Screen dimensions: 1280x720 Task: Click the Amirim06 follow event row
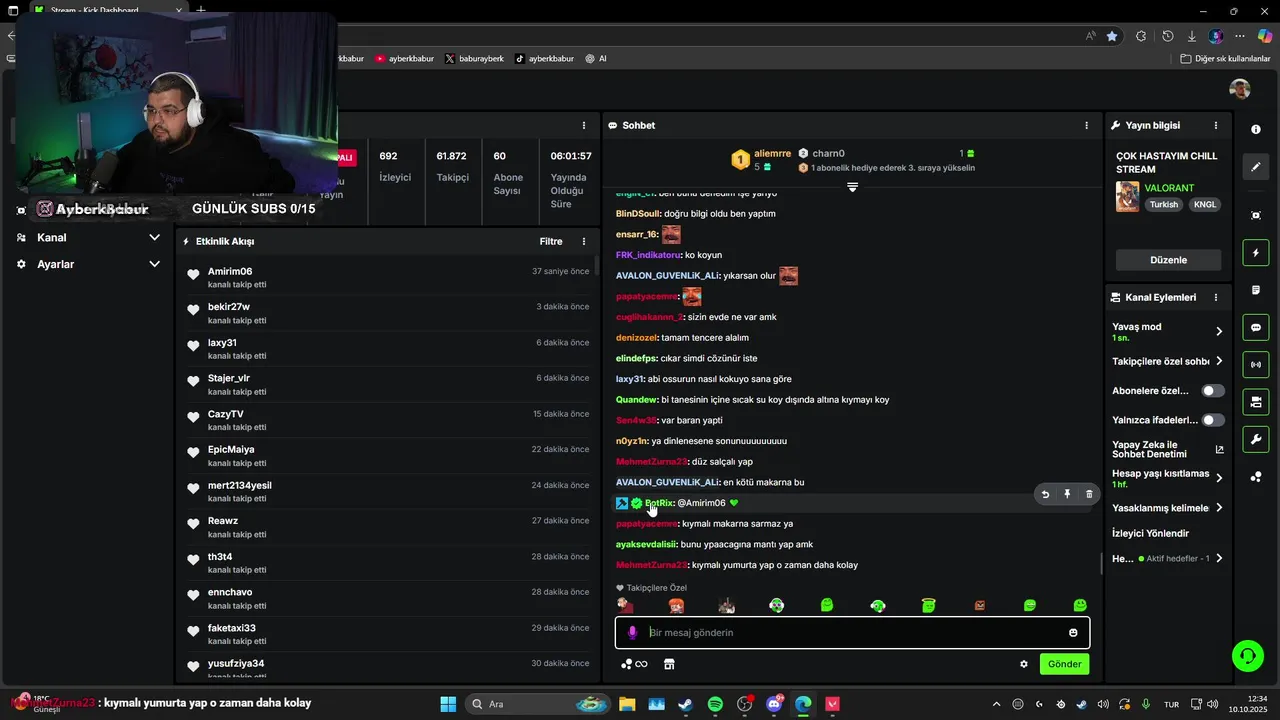click(x=389, y=278)
